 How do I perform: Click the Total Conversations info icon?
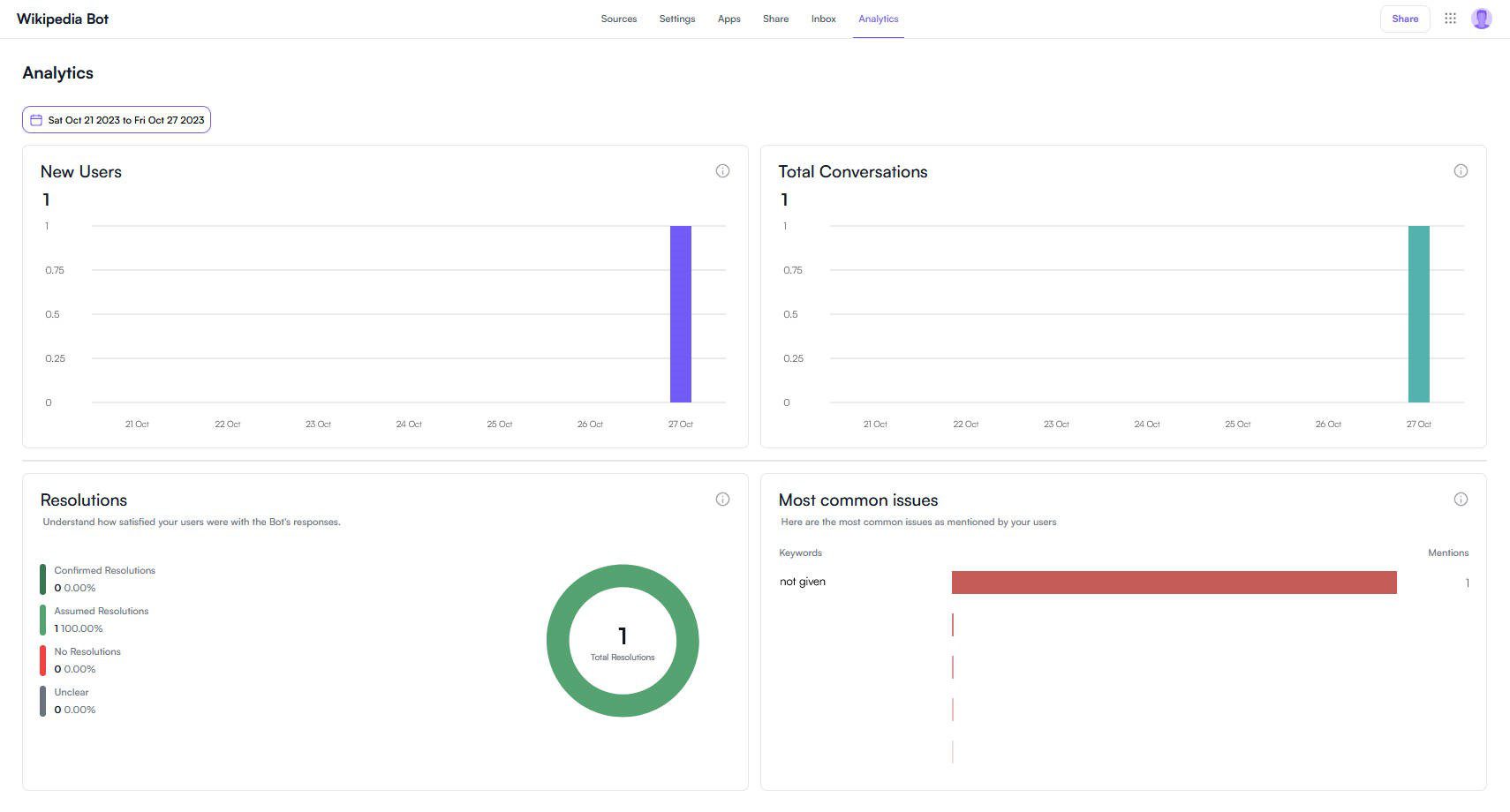1461,170
